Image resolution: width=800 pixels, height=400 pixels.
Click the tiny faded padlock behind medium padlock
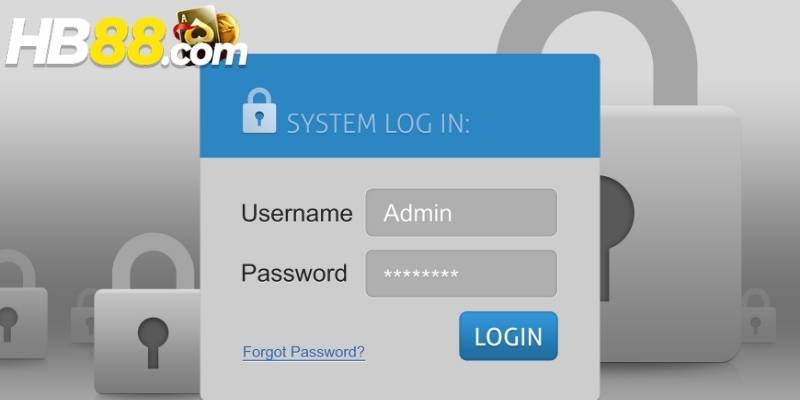click(83, 316)
